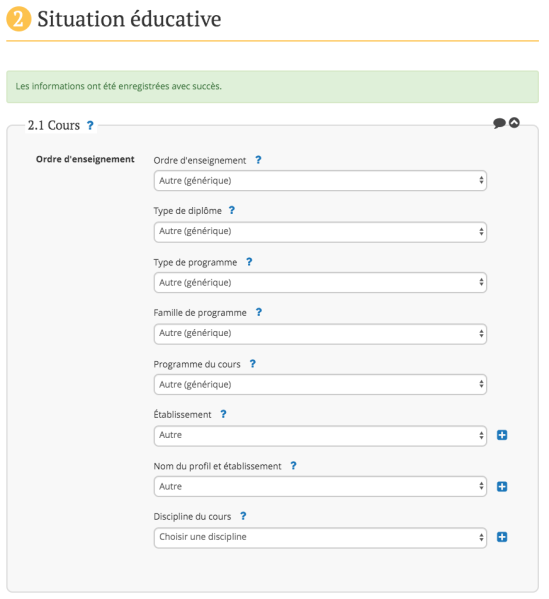Open the Choisir une discipline dropdown
Image resolution: width=549 pixels, height=599 pixels.
coord(320,538)
